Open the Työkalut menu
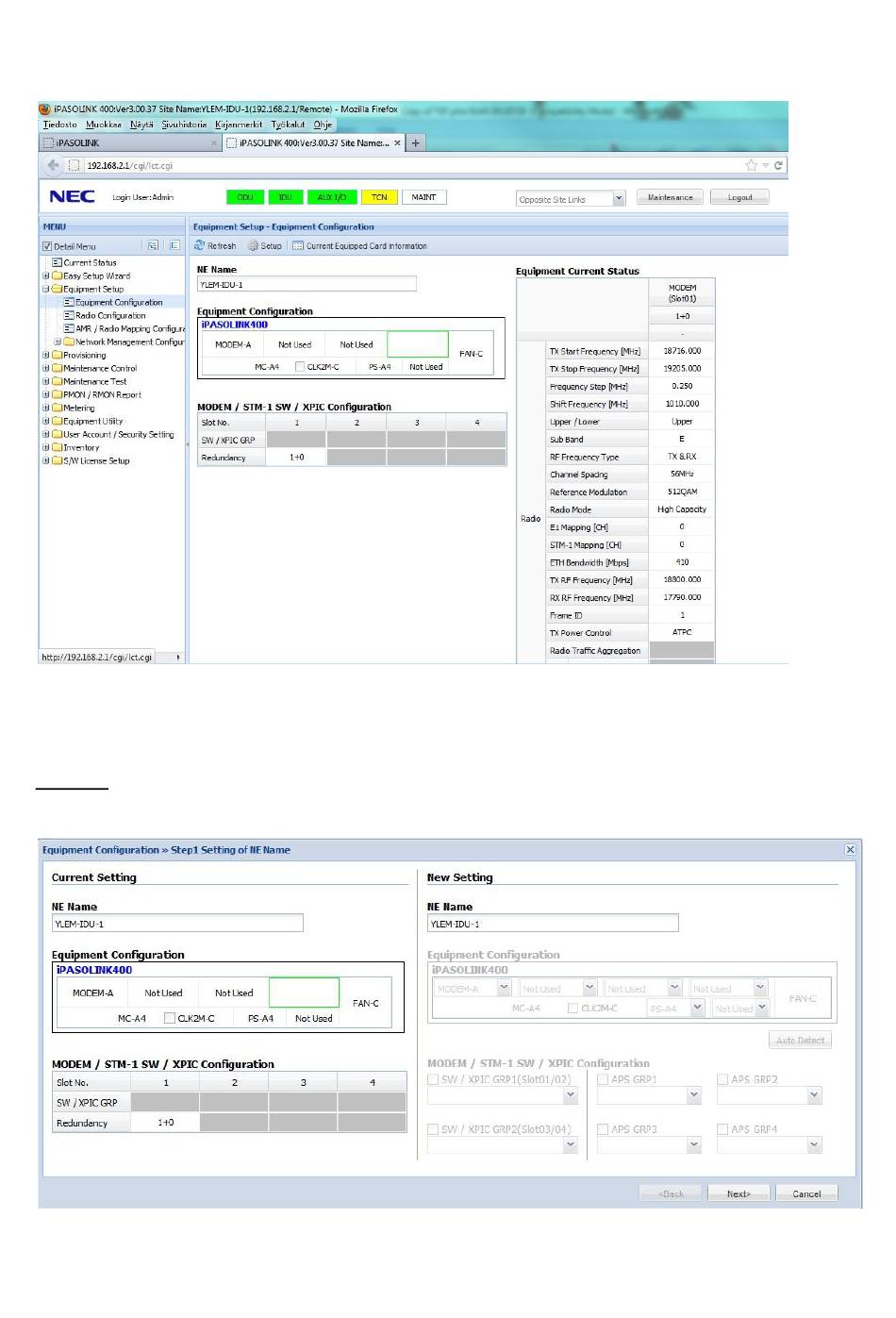The image size is (896, 1318). pyautogui.click(x=288, y=125)
